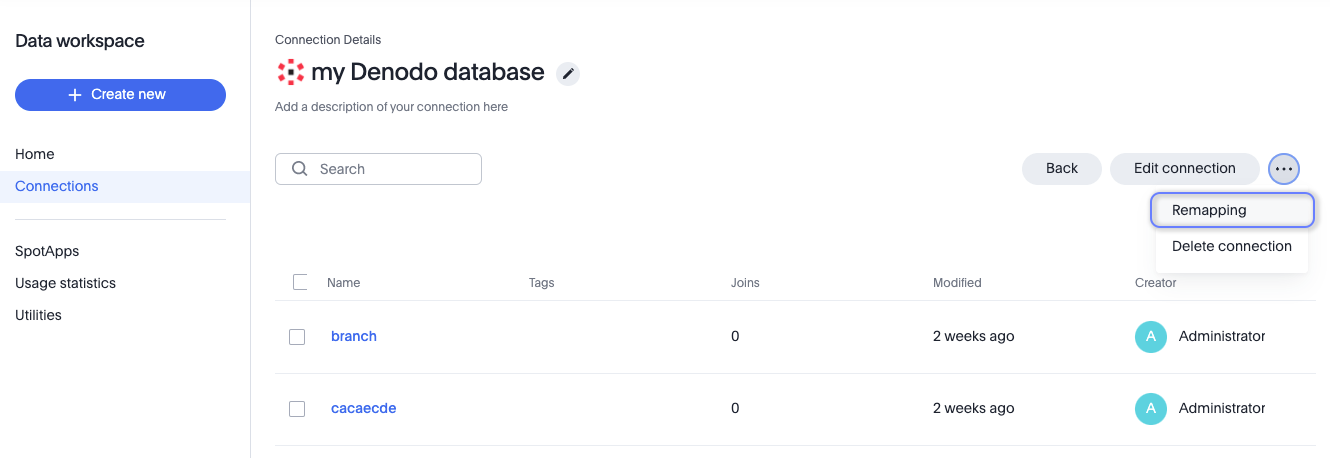Go to Home in the sidebar

pos(35,154)
